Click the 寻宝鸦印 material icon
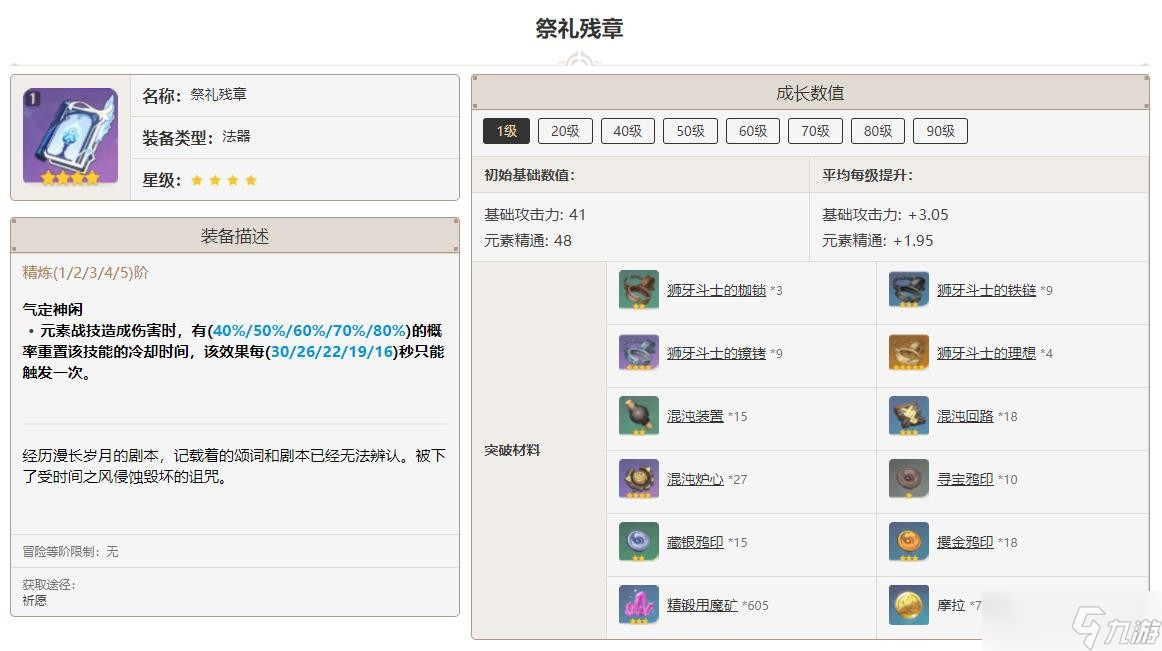 tap(908, 479)
